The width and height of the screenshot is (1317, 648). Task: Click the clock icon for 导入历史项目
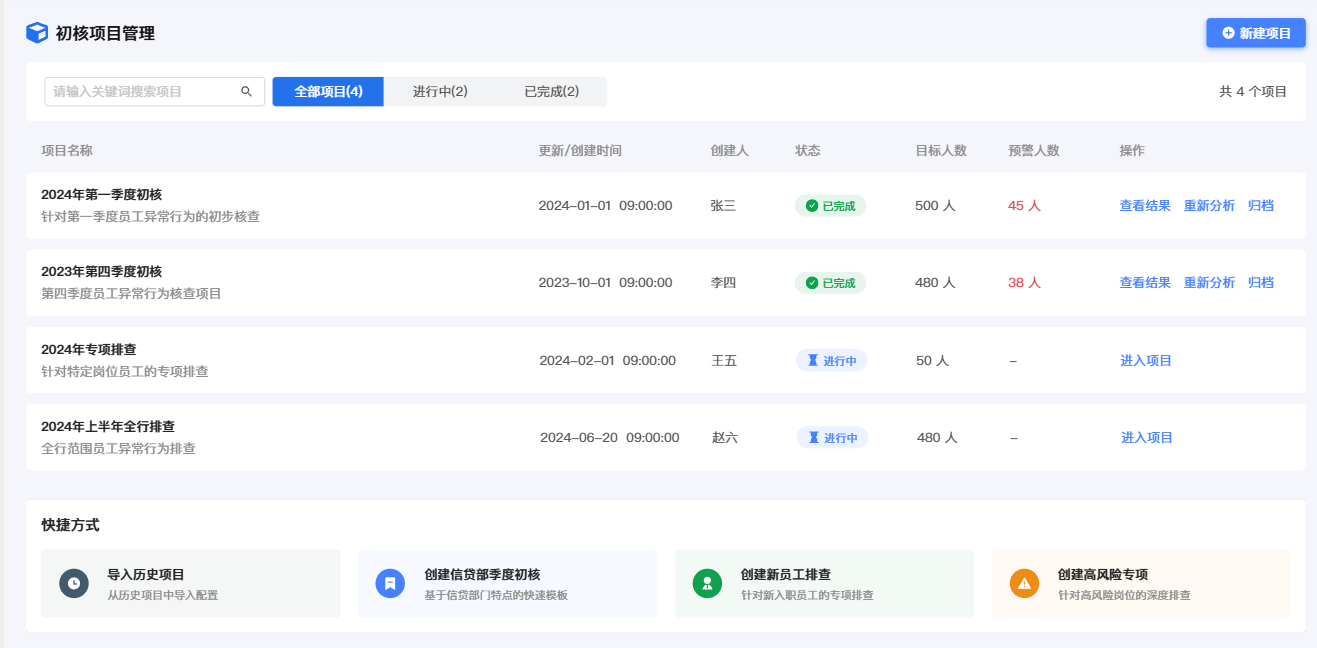(x=74, y=583)
